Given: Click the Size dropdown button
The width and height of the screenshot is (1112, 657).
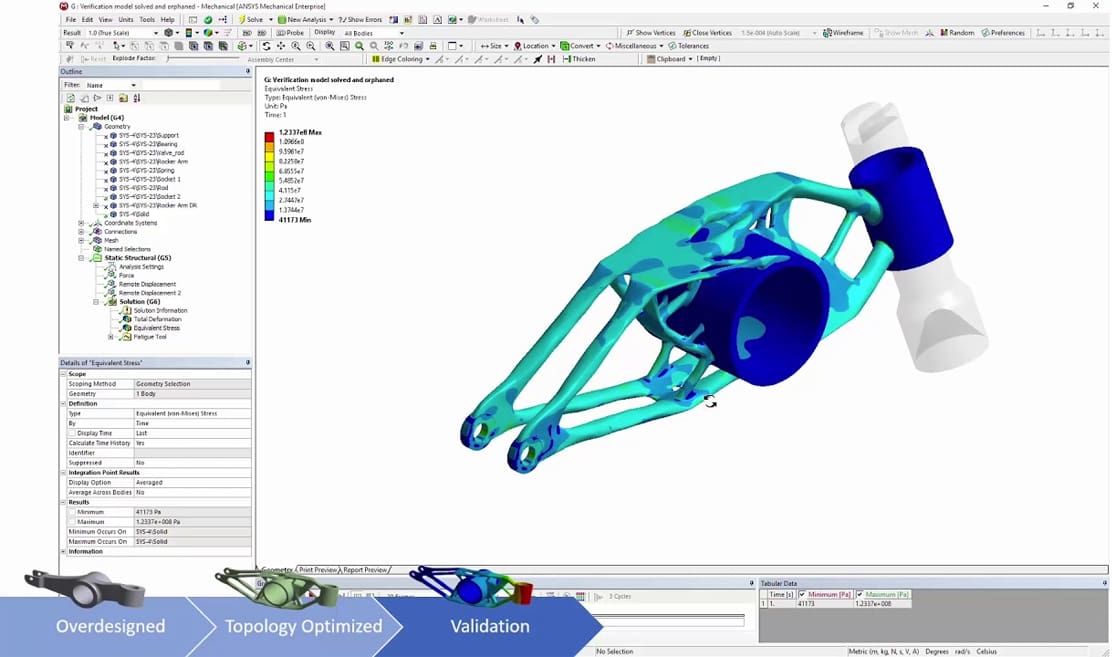Looking at the screenshot, I should 494,46.
